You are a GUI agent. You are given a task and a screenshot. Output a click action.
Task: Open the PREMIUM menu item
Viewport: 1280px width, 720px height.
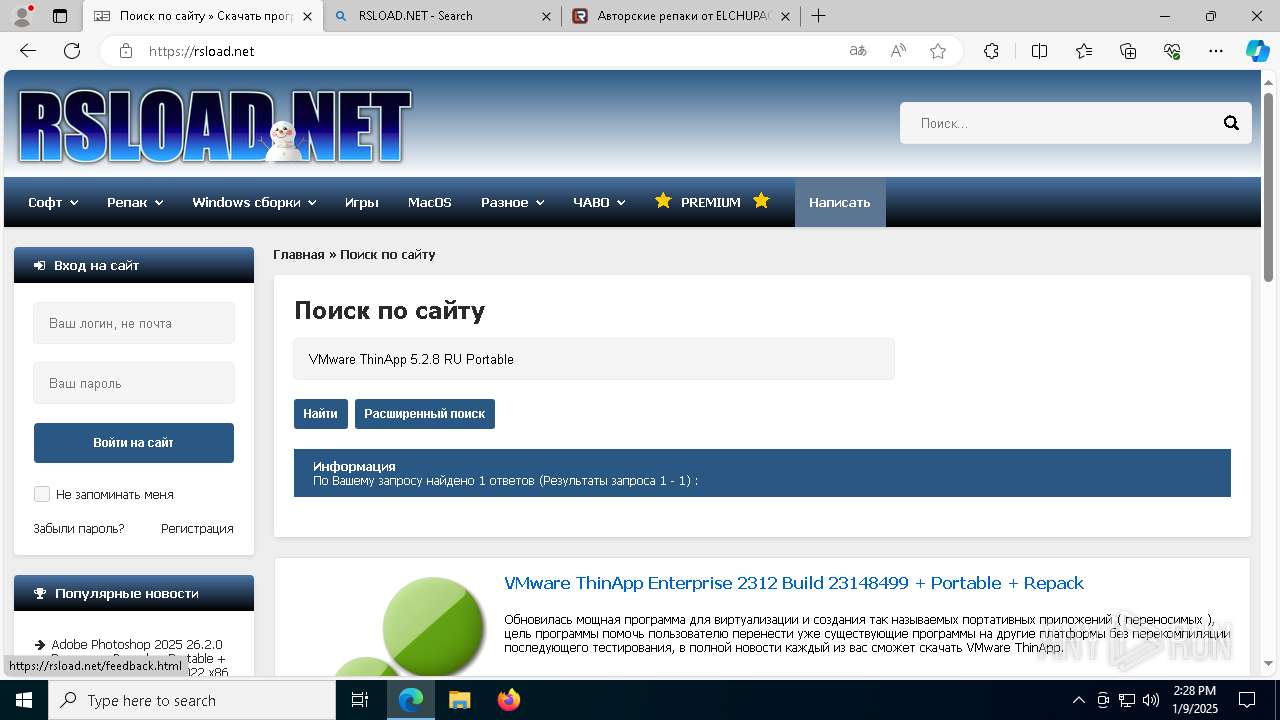(712, 202)
